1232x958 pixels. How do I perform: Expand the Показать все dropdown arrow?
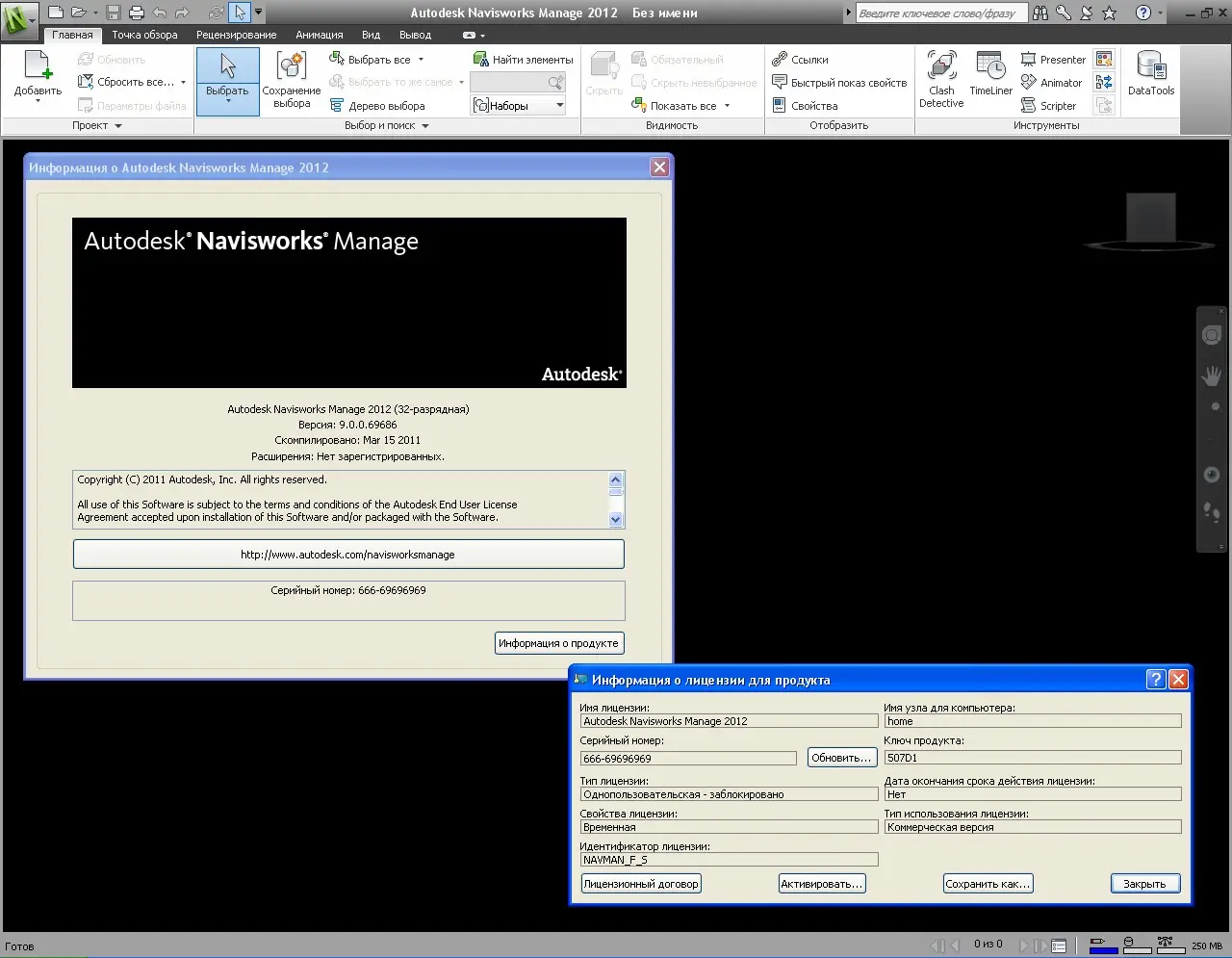(x=727, y=106)
